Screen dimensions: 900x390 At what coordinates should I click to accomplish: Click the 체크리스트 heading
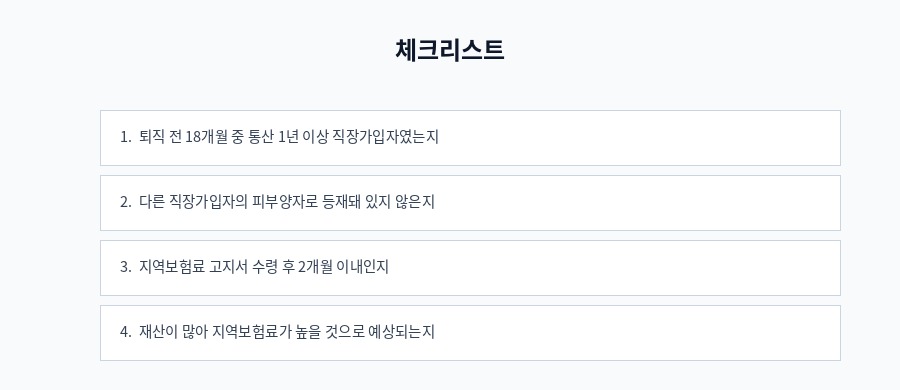(x=449, y=50)
